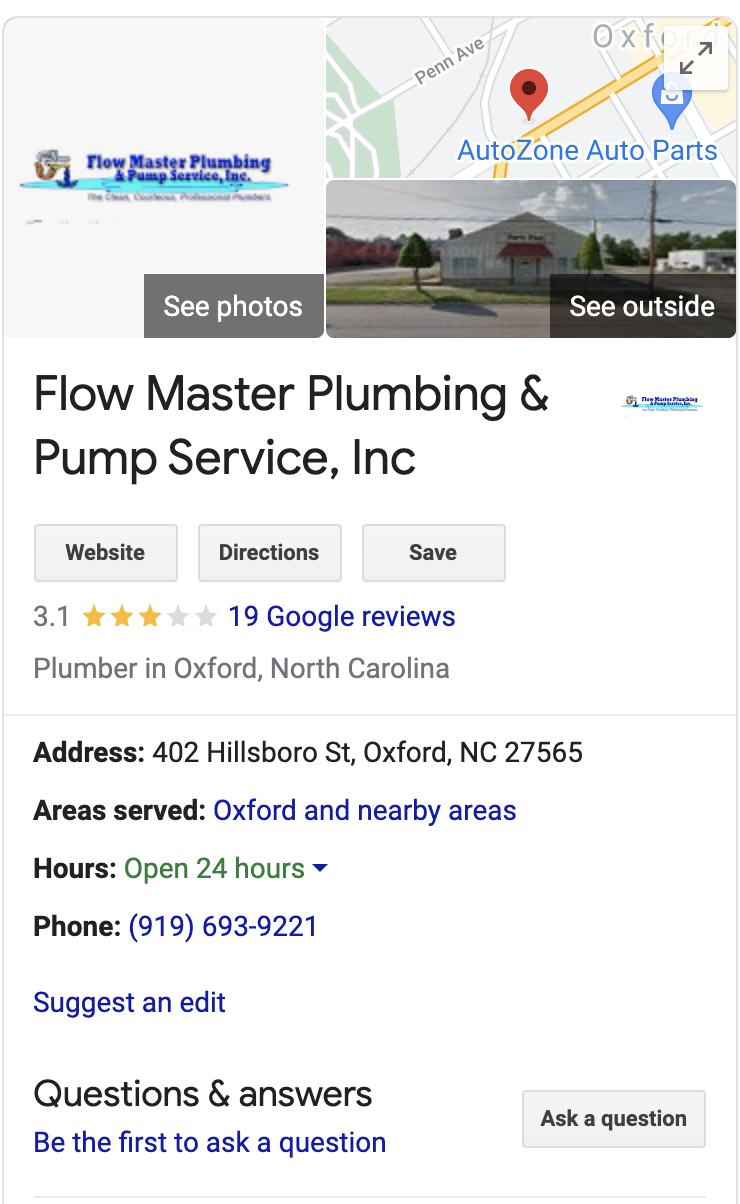Image resolution: width=740 pixels, height=1204 pixels.
Task: Click the star rating icons
Action: click(149, 617)
